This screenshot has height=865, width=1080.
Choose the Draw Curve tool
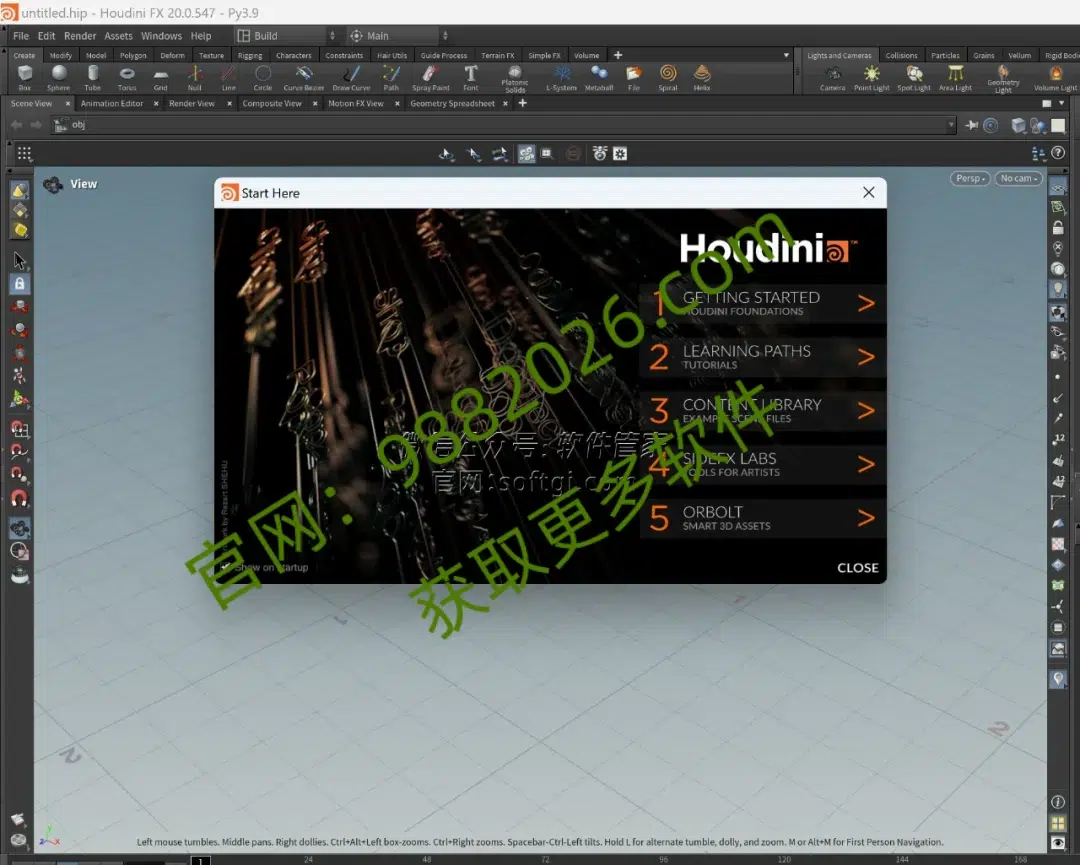tap(351, 77)
